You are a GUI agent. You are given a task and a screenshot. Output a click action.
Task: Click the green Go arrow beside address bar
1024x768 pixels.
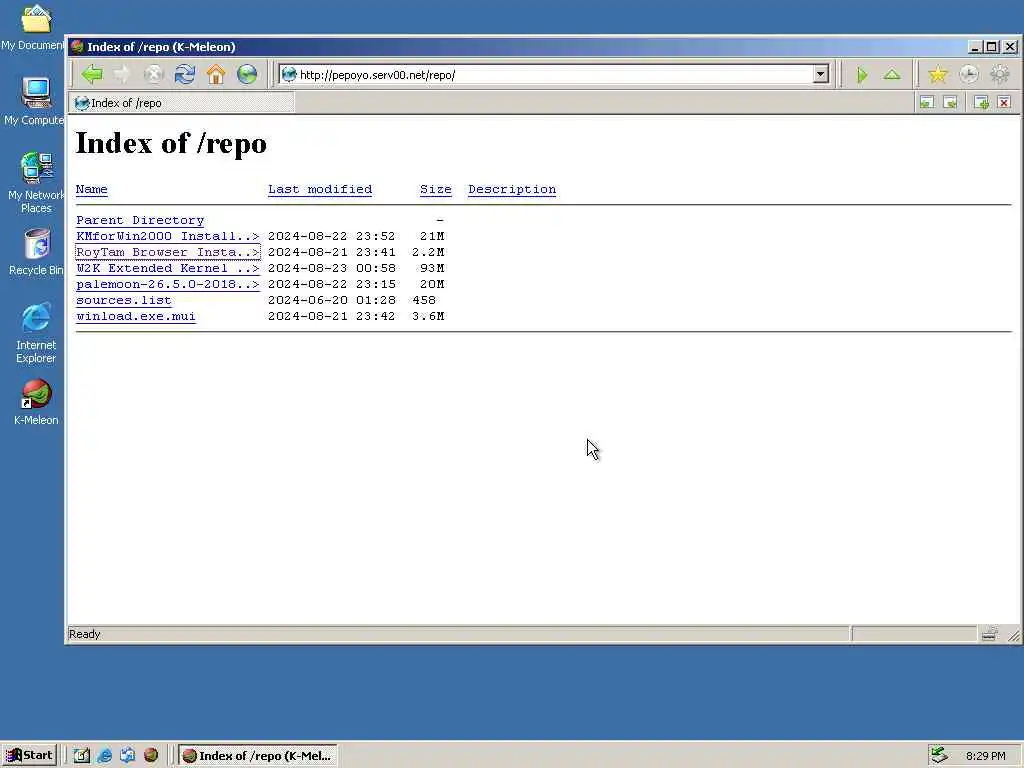861,75
